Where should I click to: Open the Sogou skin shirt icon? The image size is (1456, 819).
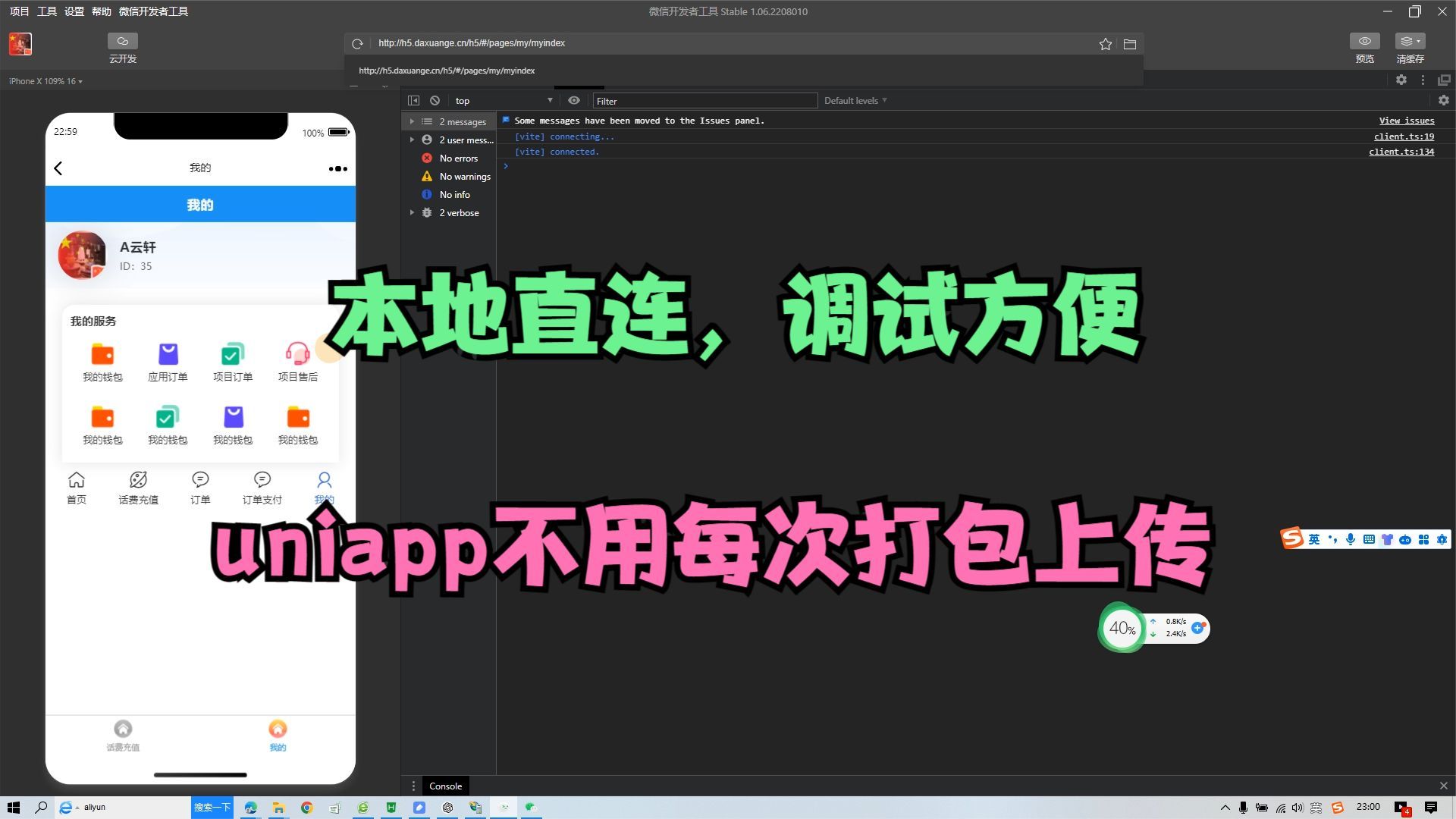pos(1387,539)
